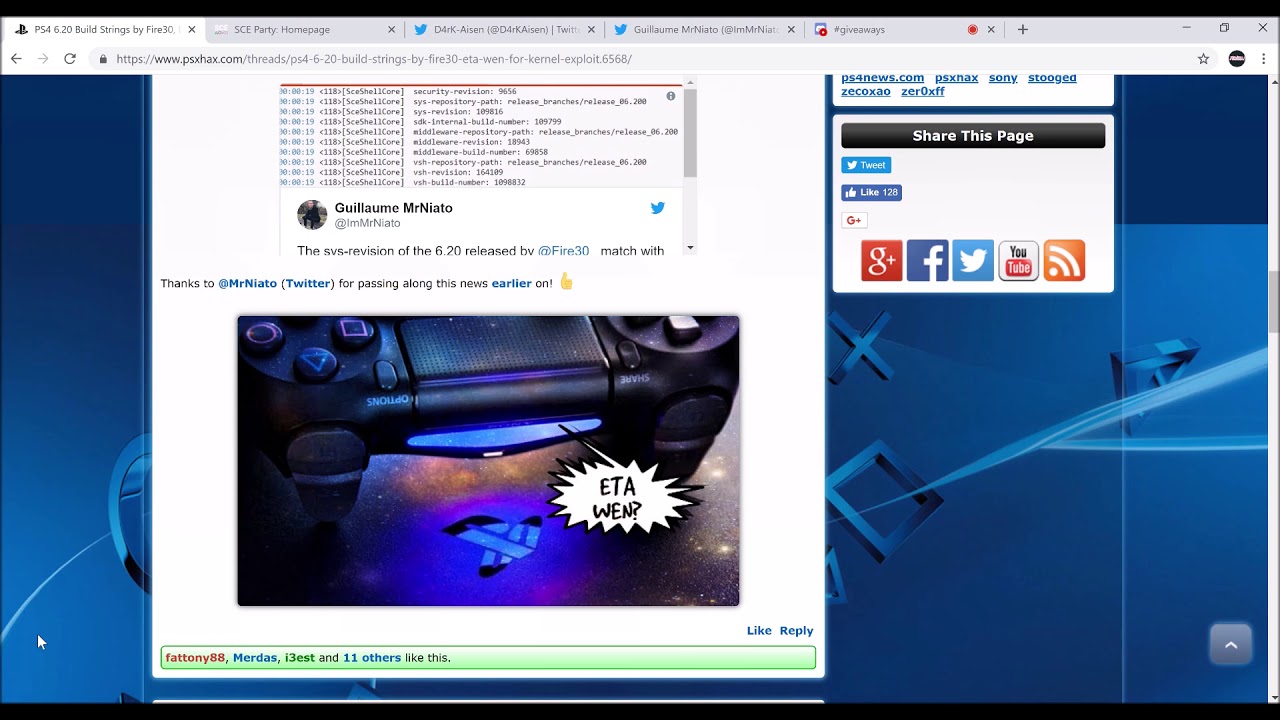Open Merdas user profile

tap(255, 658)
